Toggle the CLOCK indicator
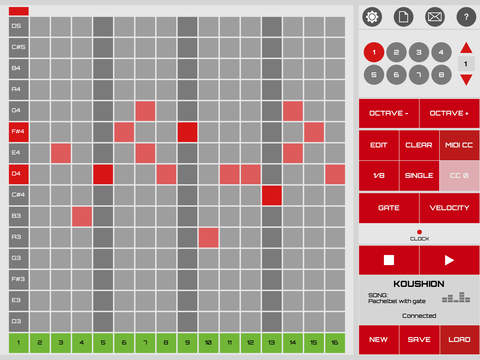480x360 pixels. click(x=419, y=235)
